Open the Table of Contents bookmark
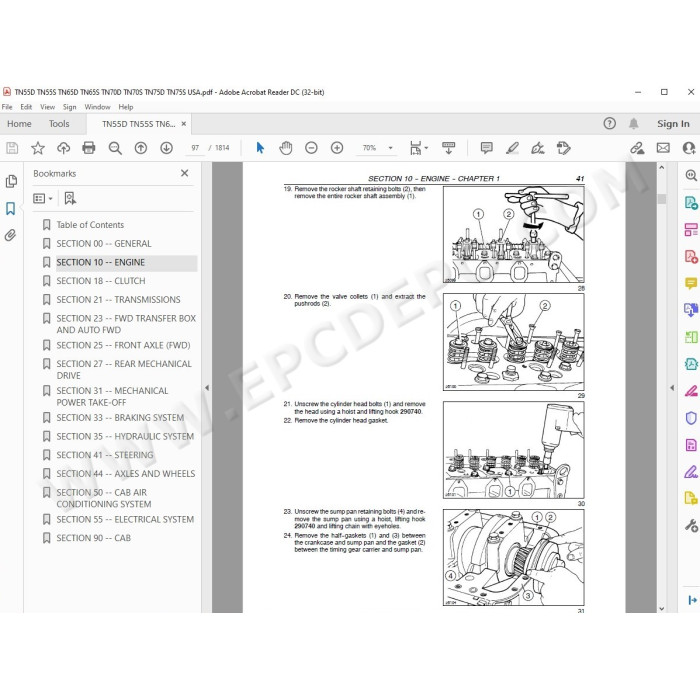 (x=90, y=225)
